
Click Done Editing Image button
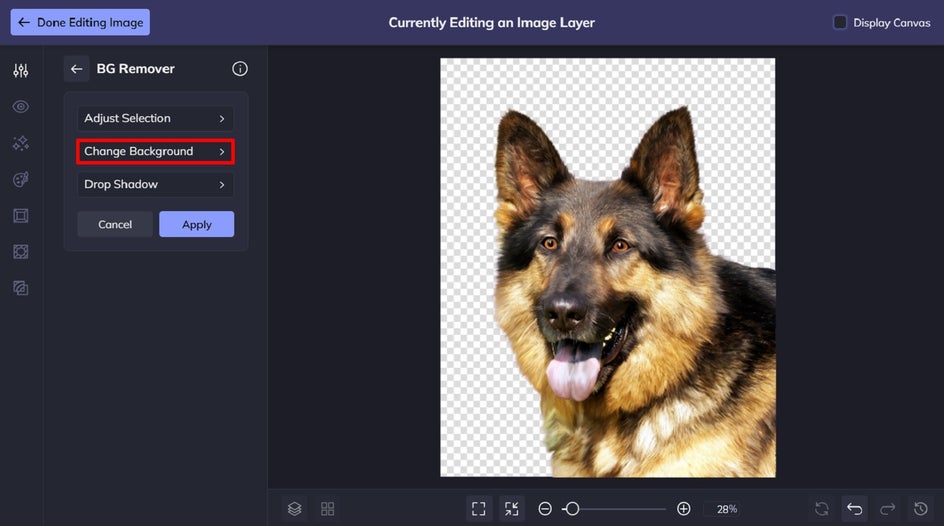[x=80, y=22]
